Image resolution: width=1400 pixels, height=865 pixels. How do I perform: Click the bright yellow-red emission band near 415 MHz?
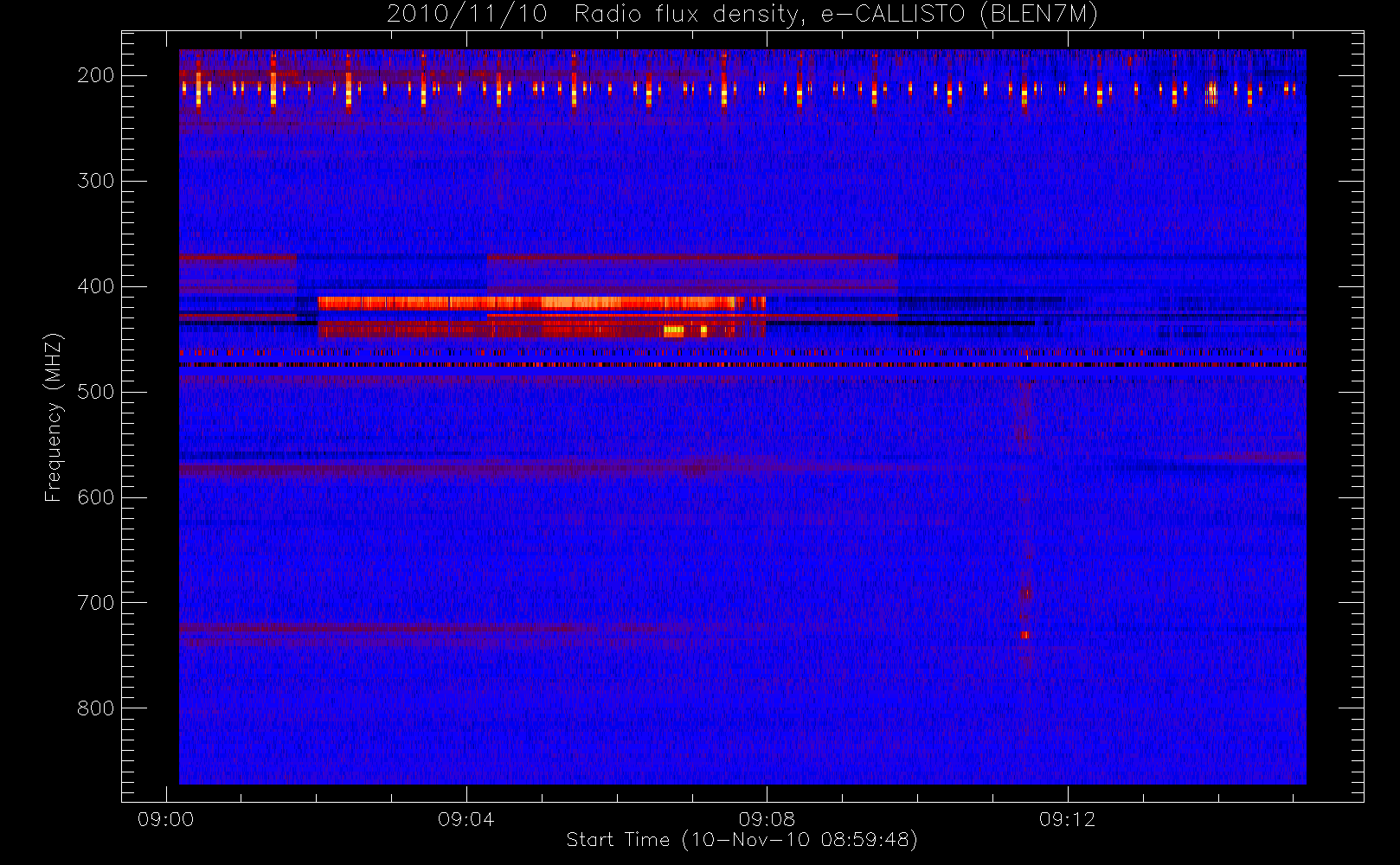pos(542,303)
